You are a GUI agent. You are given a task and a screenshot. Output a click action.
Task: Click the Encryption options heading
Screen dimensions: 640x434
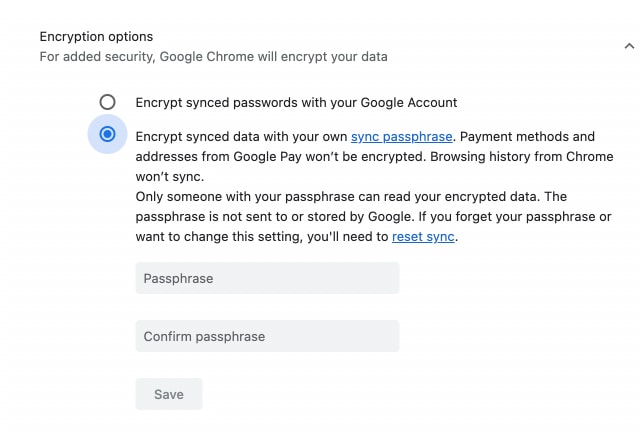pos(96,37)
